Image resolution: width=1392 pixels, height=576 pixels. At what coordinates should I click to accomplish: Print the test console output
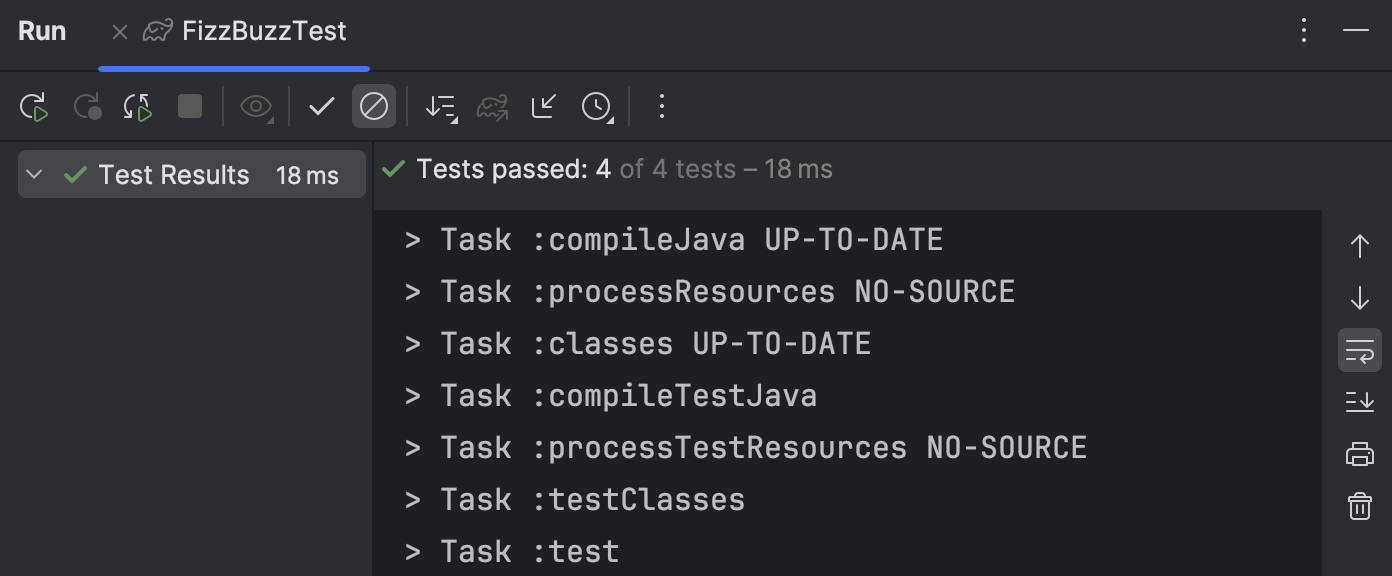point(1359,454)
